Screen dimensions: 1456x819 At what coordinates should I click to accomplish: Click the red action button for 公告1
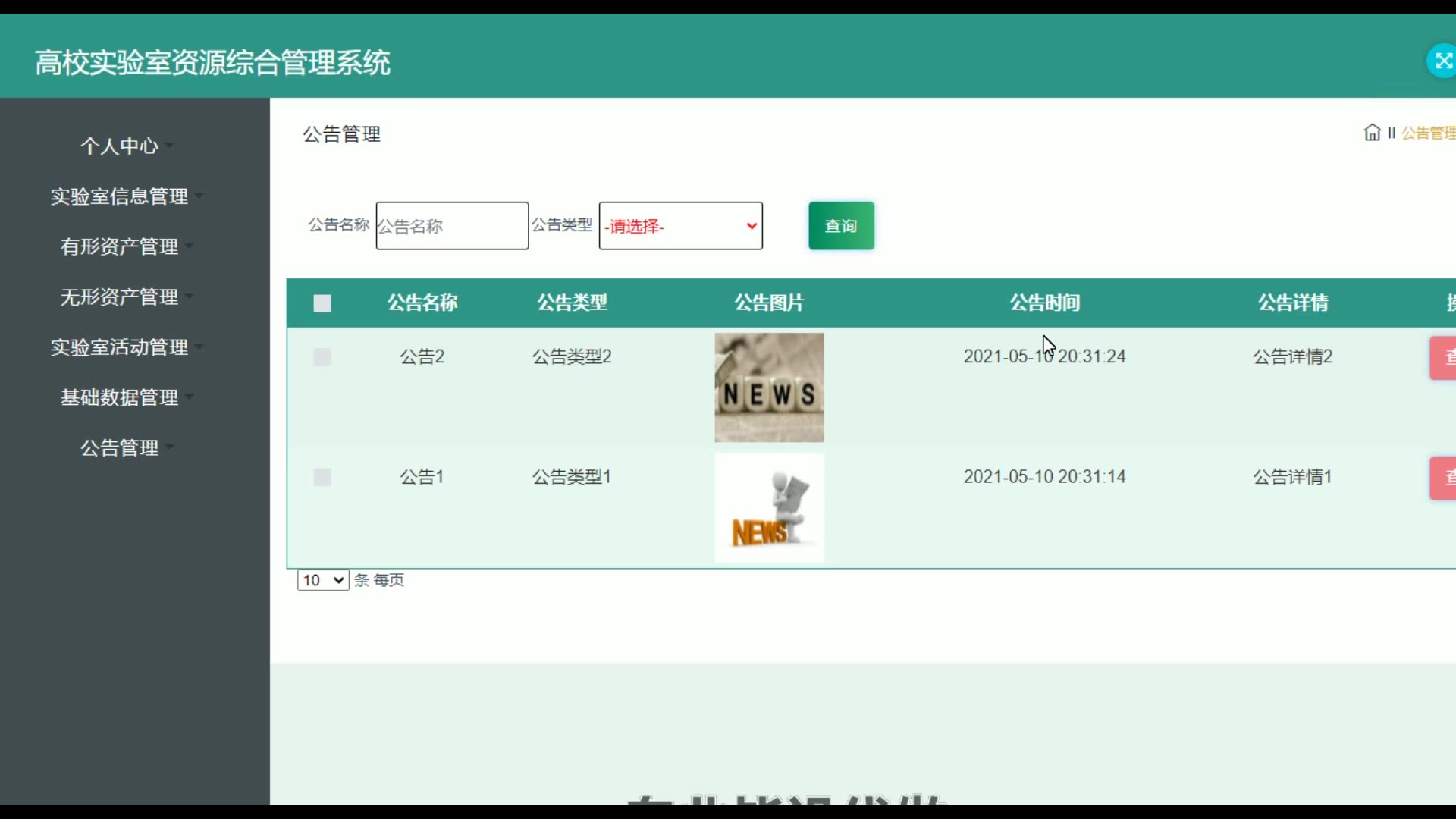click(x=1443, y=478)
